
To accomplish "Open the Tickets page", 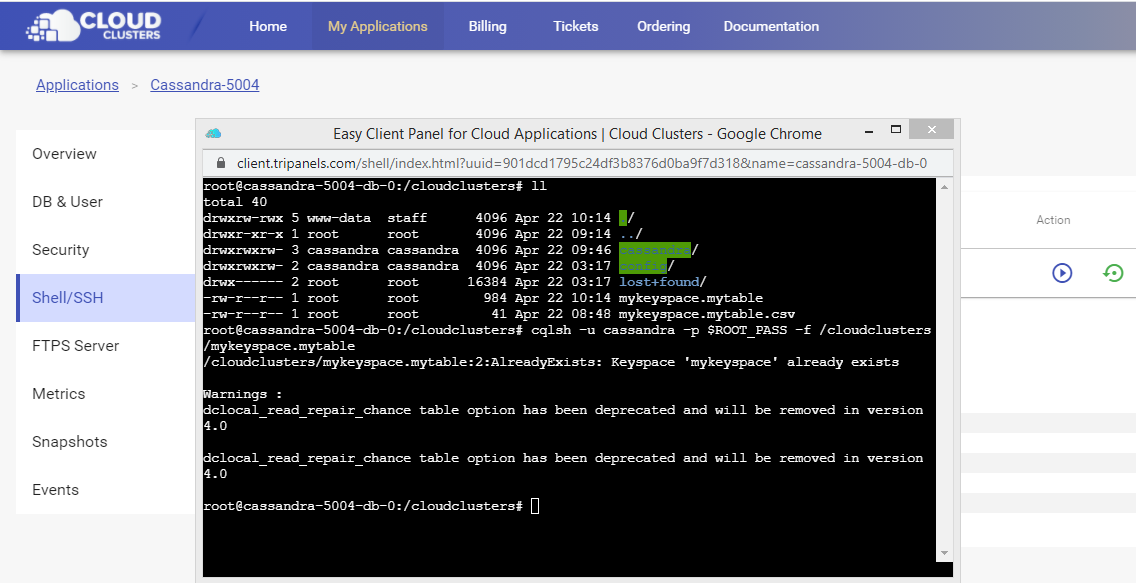I will click(576, 26).
